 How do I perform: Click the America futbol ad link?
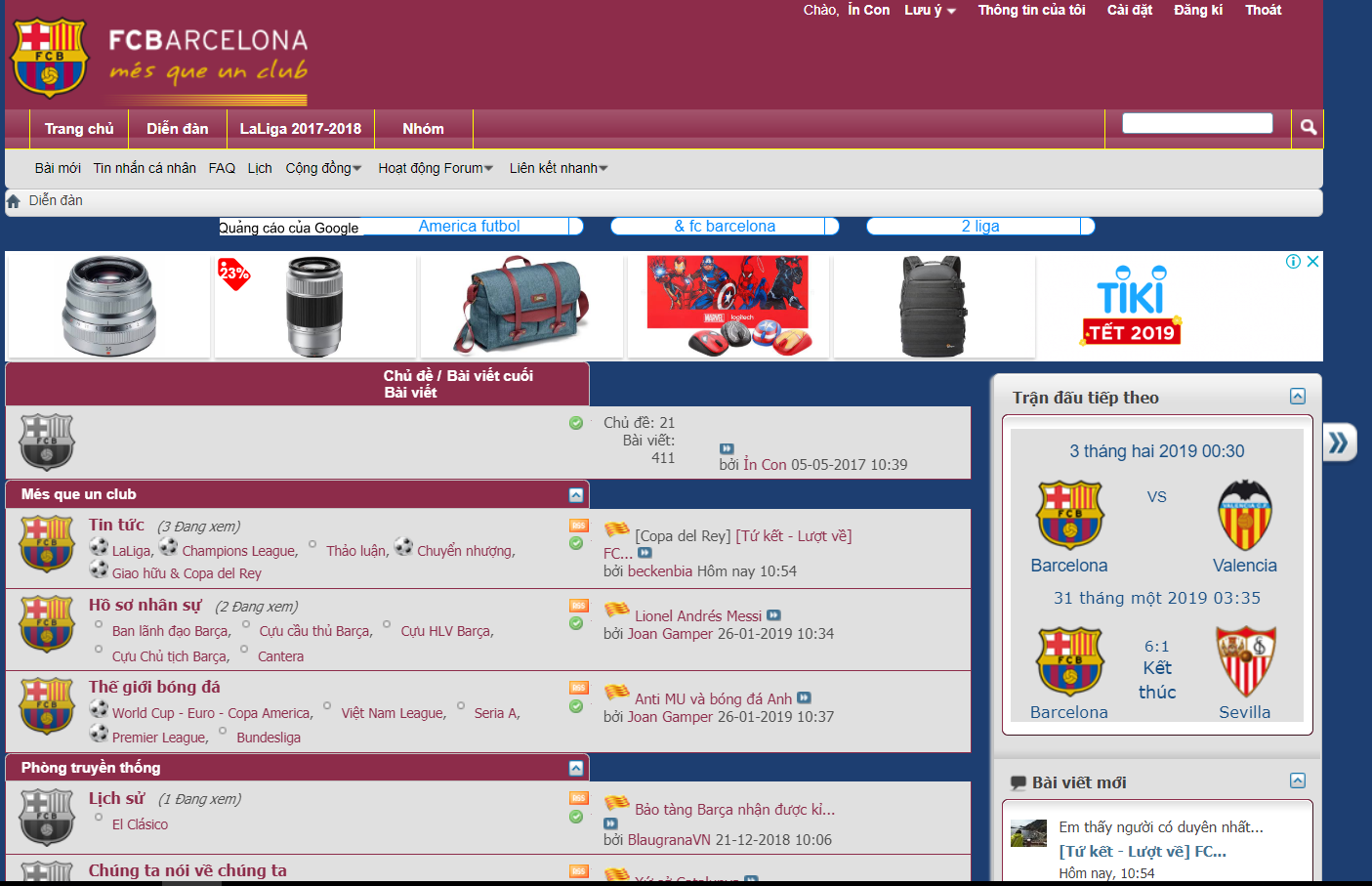[469, 227]
